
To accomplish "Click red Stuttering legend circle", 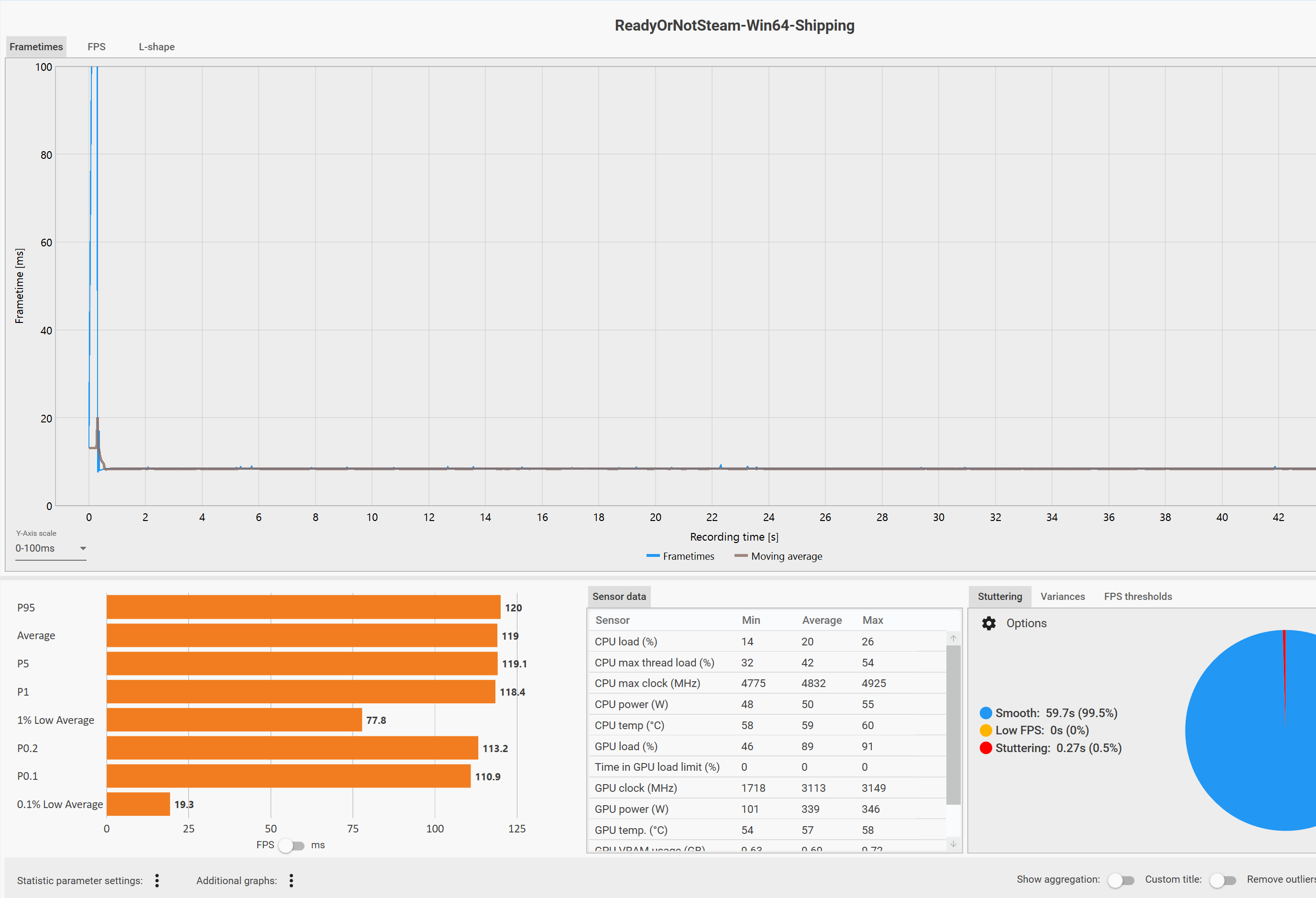I will pyautogui.click(x=986, y=748).
